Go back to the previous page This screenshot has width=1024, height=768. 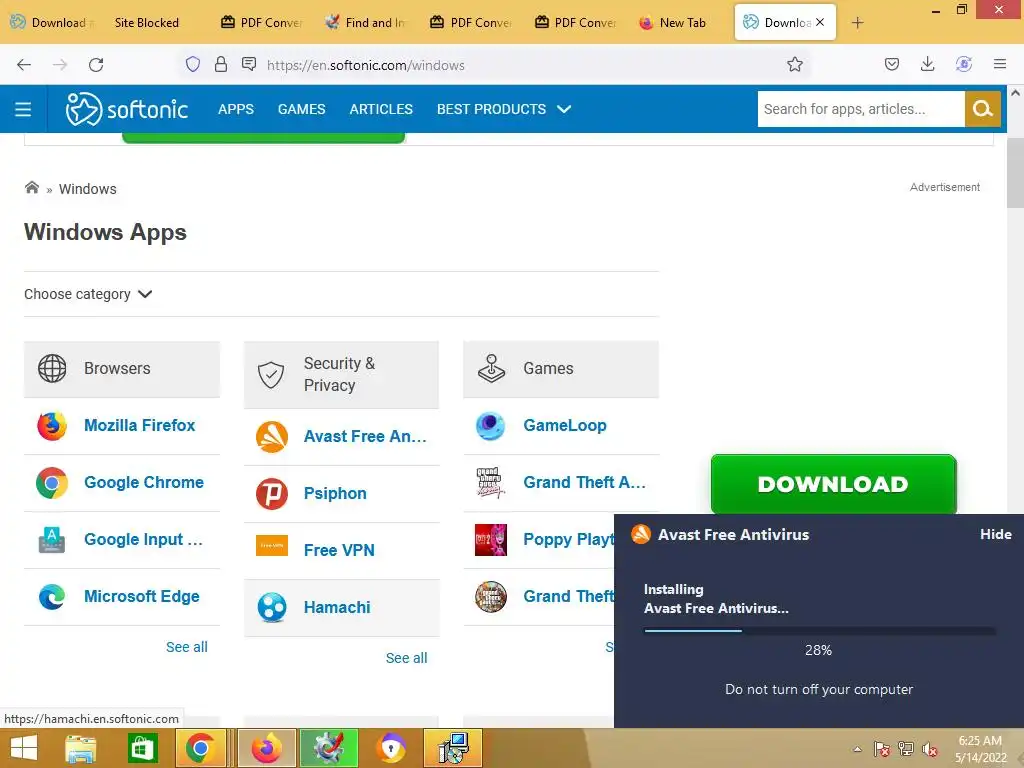click(24, 64)
